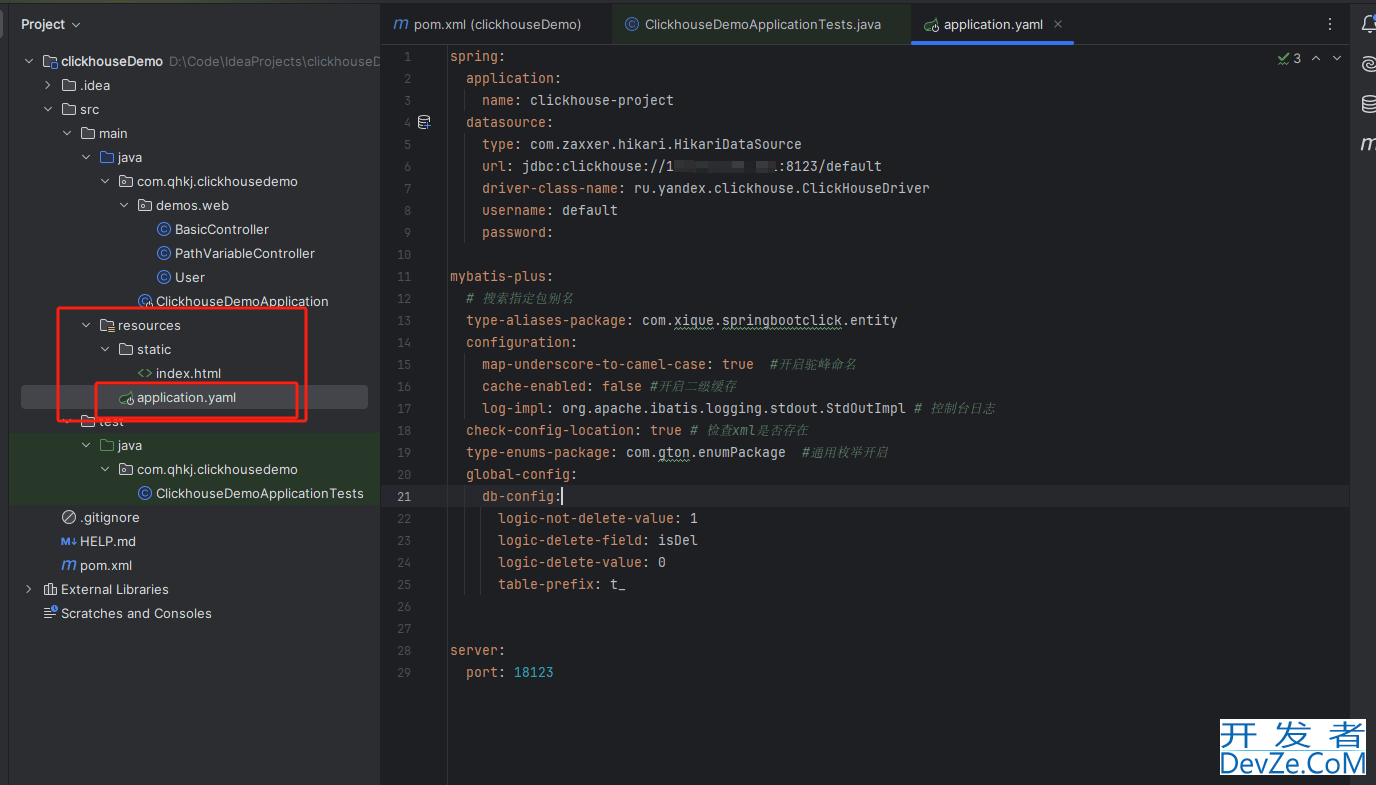Image resolution: width=1376 pixels, height=785 pixels.
Task: Select Scratches and Consoles node
Action: click(136, 613)
